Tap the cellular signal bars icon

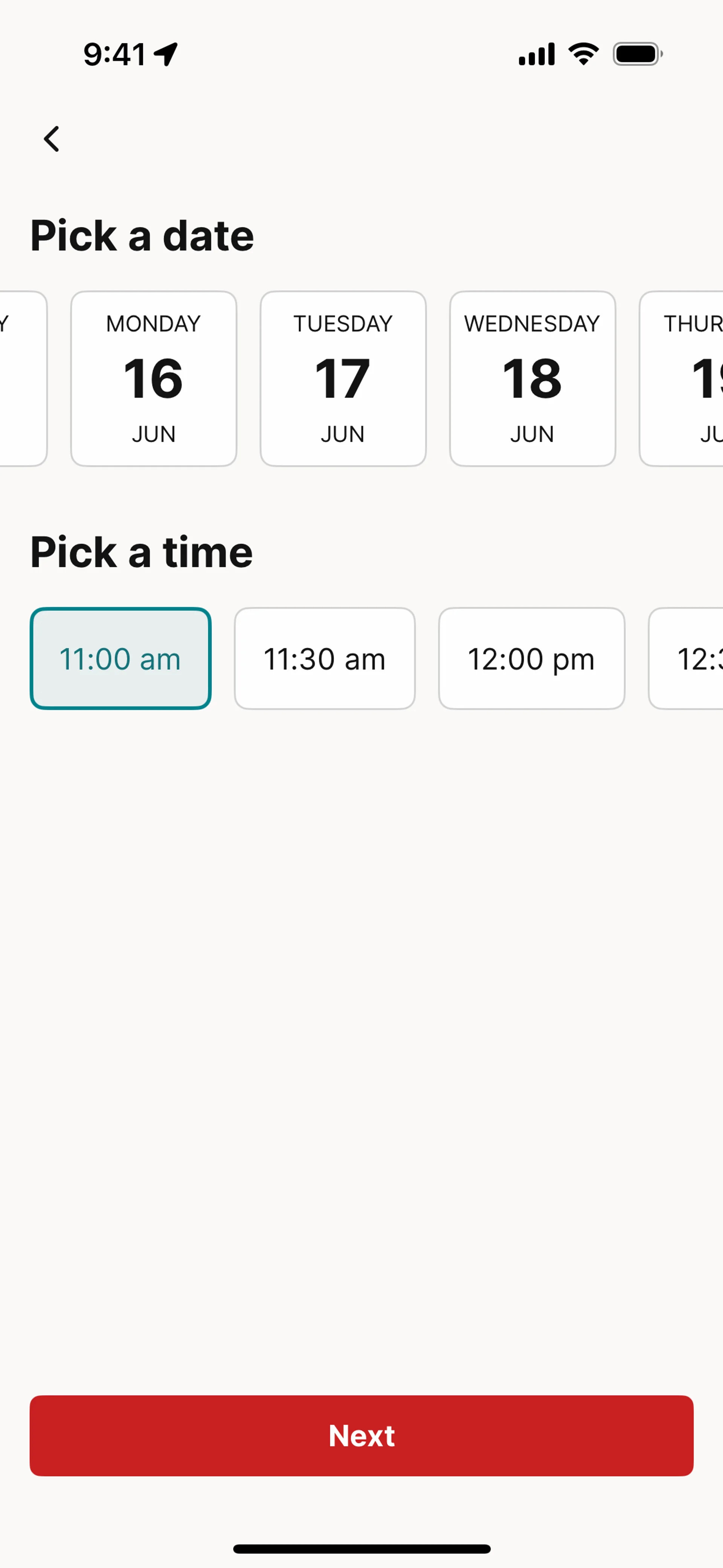point(536,54)
